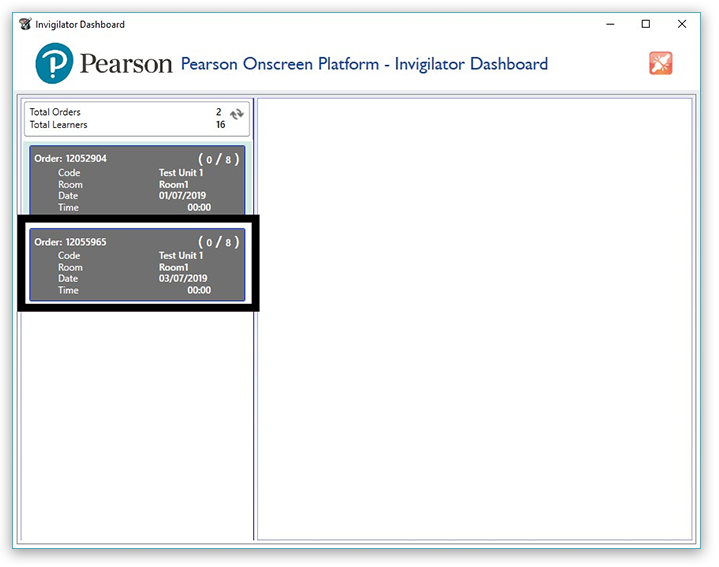Close the Invigilator Dashboard window

pos(682,24)
